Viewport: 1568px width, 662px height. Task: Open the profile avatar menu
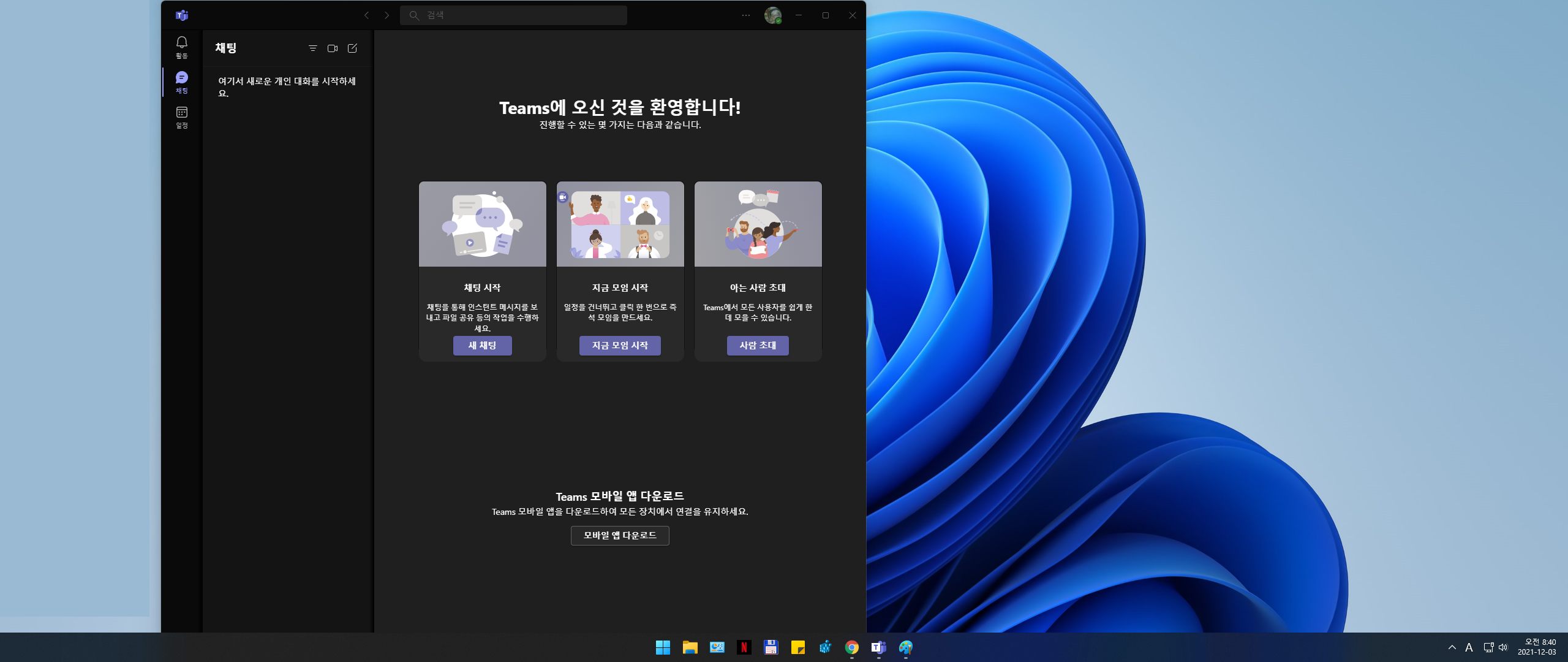[x=773, y=15]
